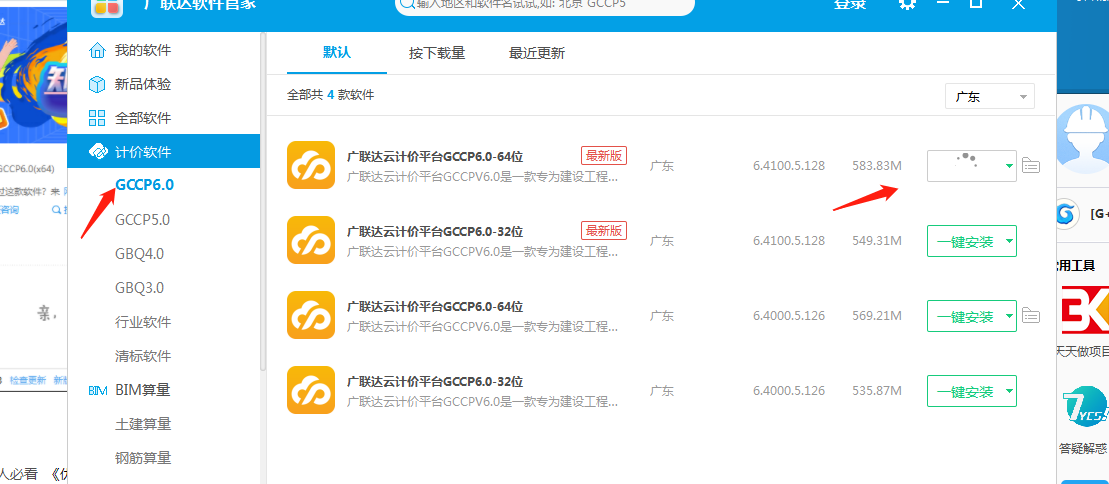Screen dimensions: 1109x484
Task: Click 一键安装 for 549.31M package
Action: (965, 241)
